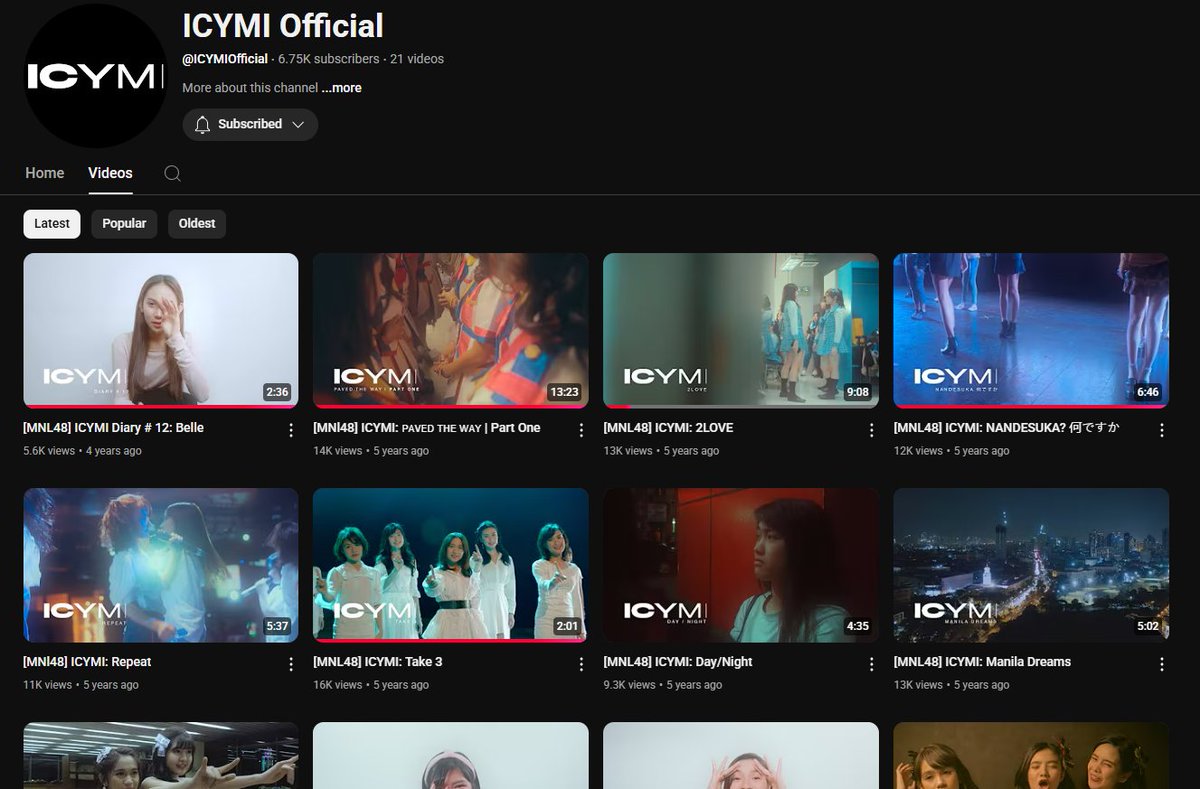Viewport: 1200px width, 789px height.
Task: Open more options for ICYMI: Repeat video
Action: 291,664
